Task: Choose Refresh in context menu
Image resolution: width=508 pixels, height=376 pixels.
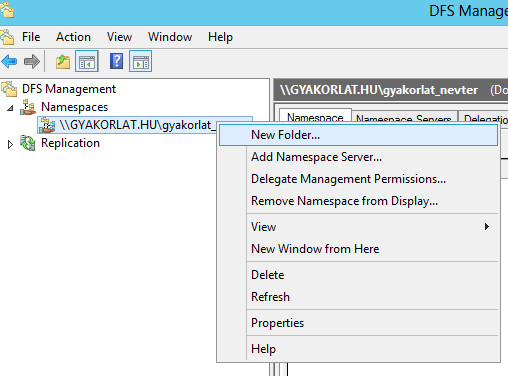Action: pos(358,297)
